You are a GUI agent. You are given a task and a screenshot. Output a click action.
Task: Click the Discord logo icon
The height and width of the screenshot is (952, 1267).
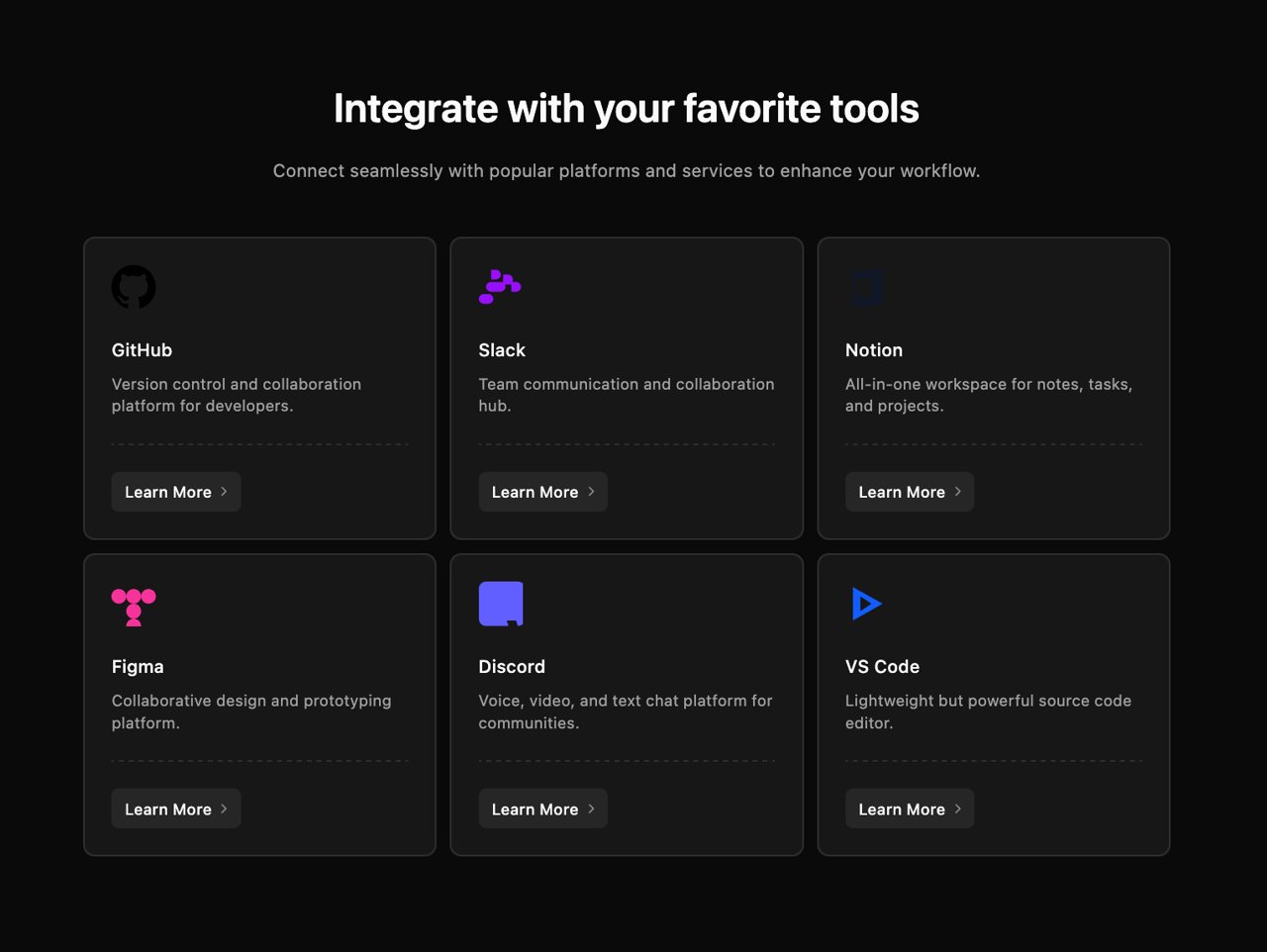click(501, 604)
